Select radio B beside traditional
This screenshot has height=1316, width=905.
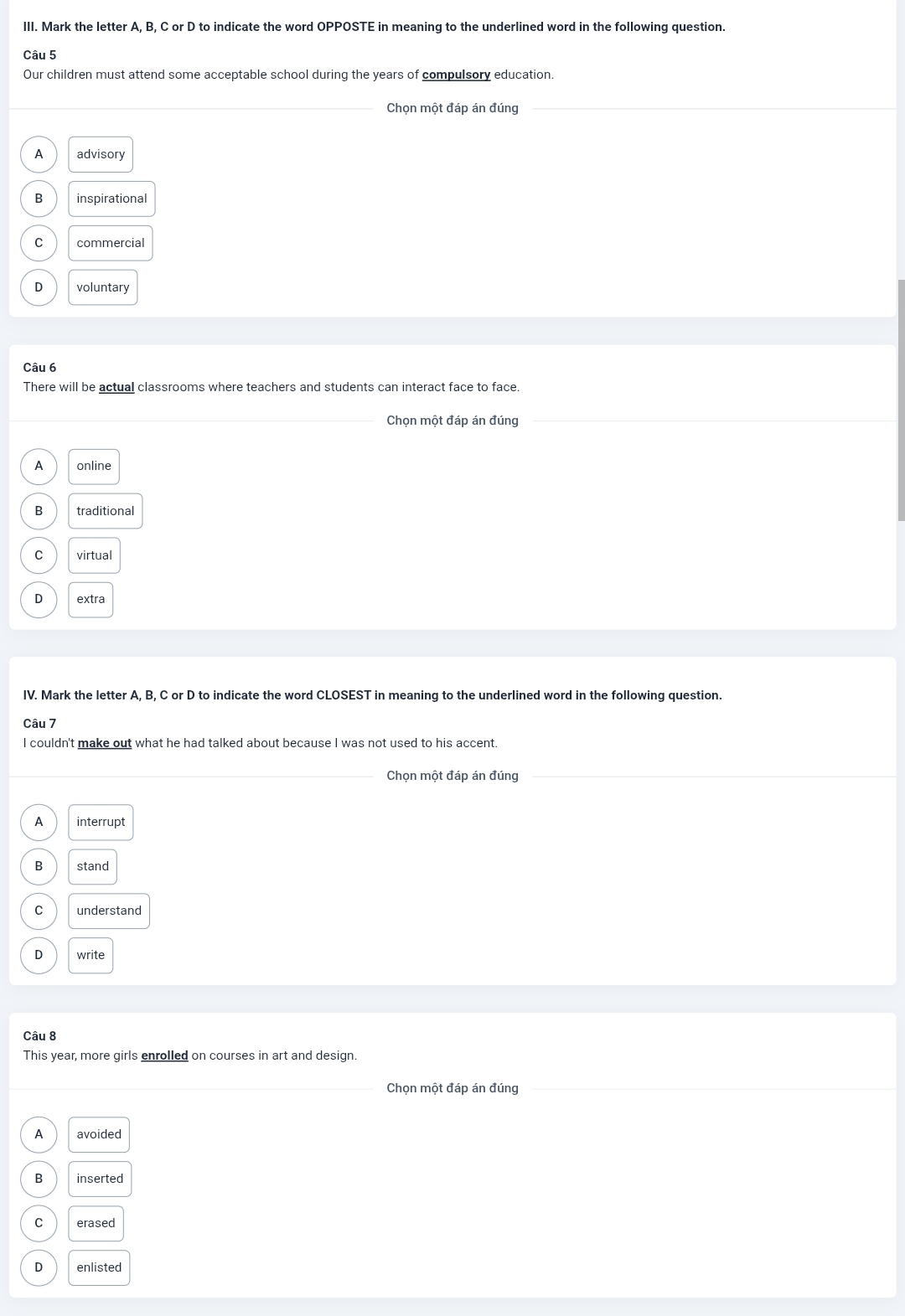pos(39,511)
